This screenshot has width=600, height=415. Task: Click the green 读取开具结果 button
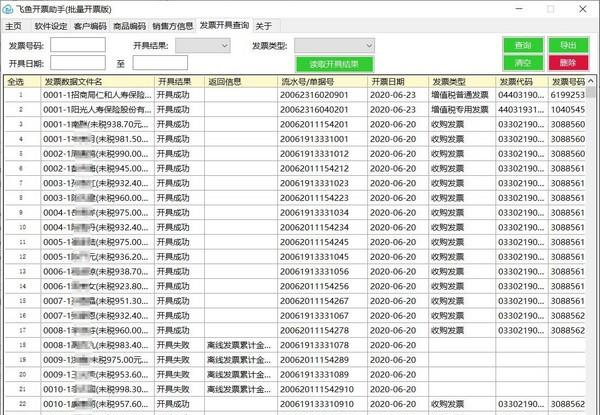click(x=334, y=64)
